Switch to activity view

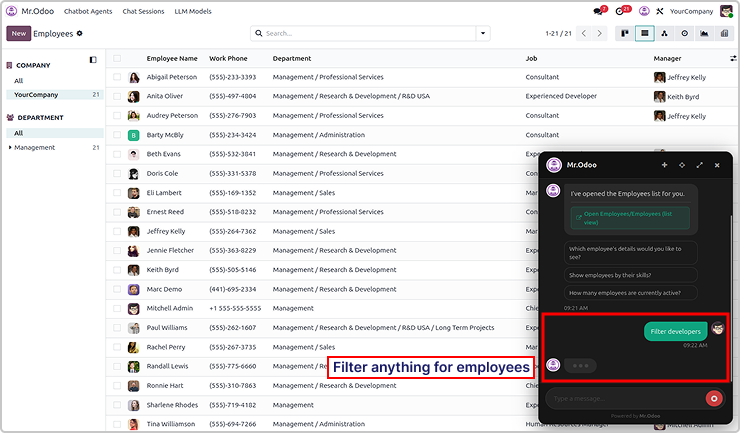click(685, 33)
